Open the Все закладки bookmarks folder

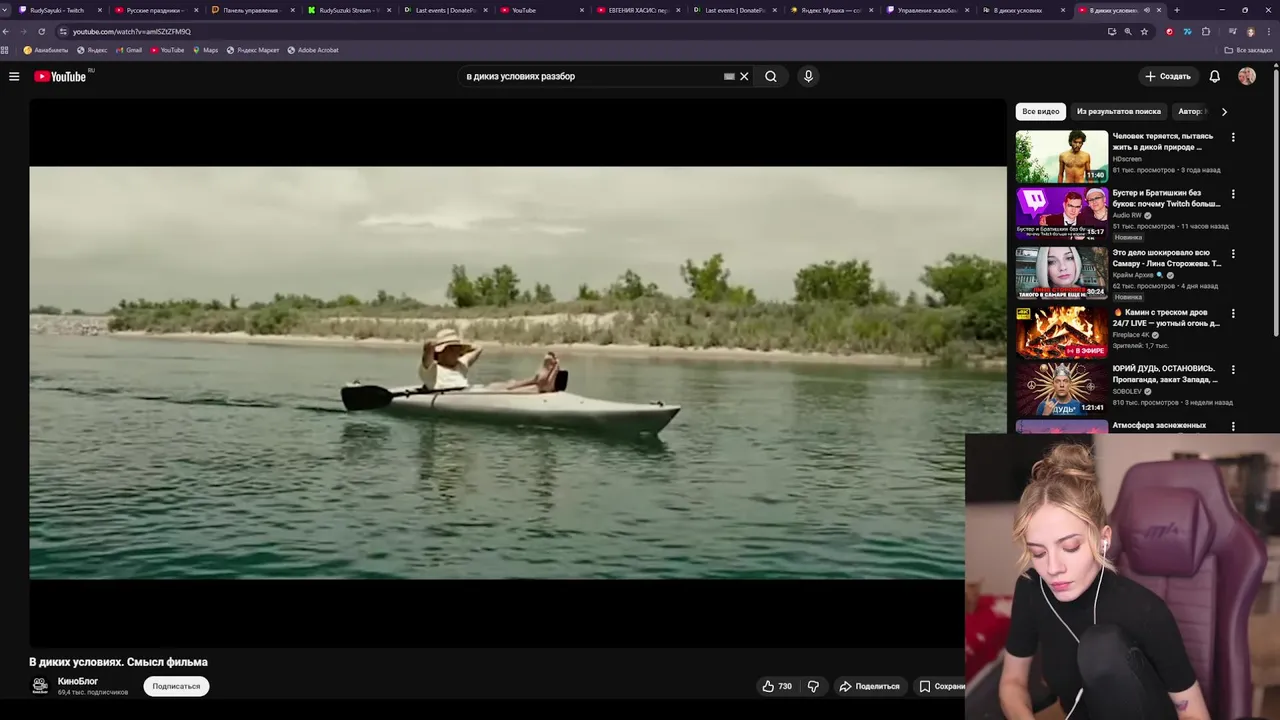click(x=1249, y=50)
